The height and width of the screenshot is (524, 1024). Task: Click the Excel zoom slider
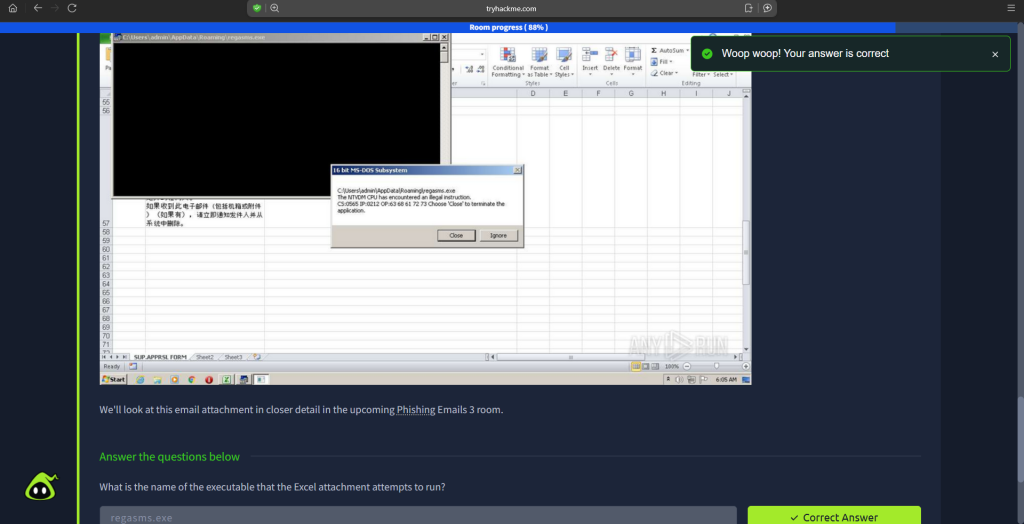[x=715, y=367]
